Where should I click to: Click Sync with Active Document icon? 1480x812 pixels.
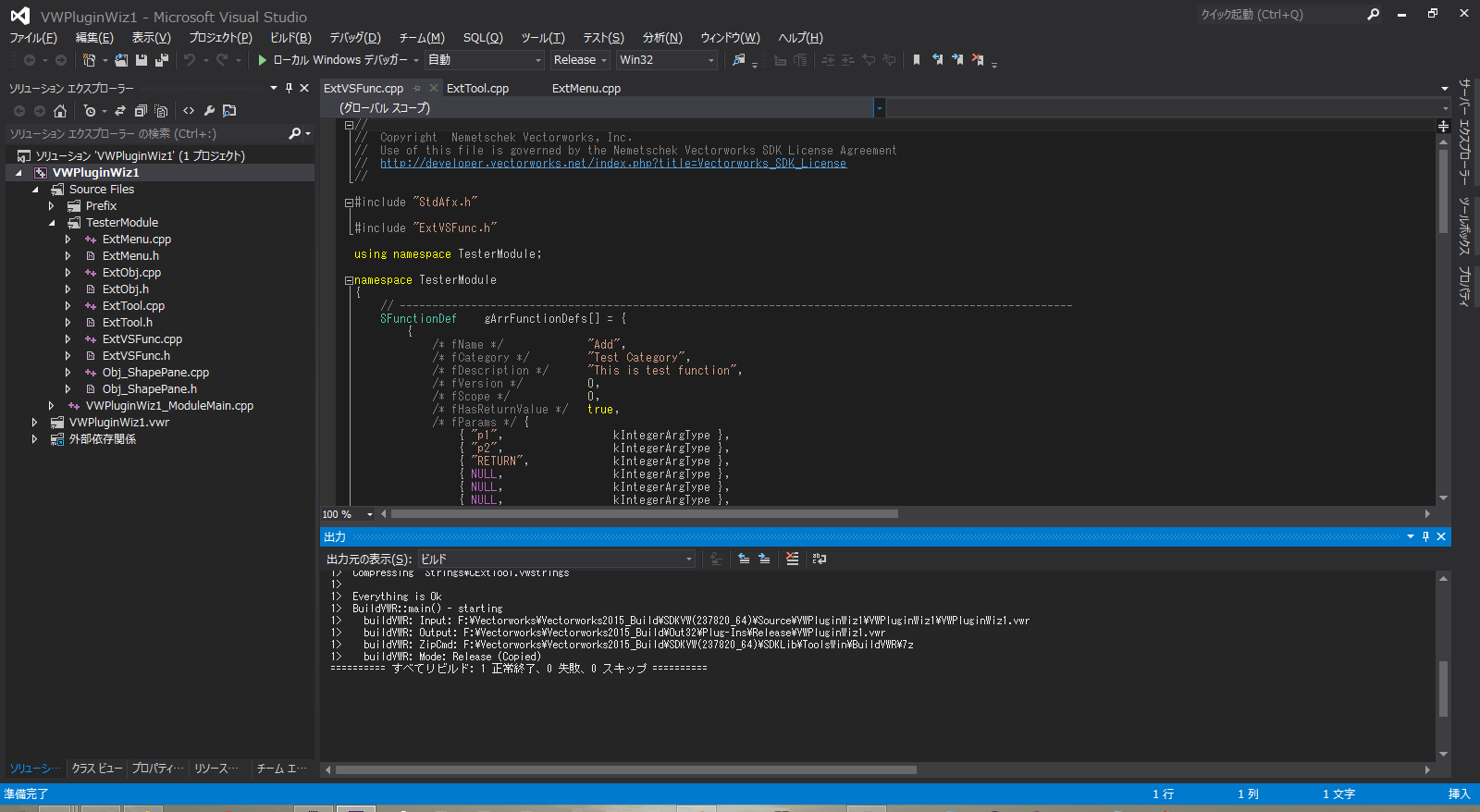[x=120, y=111]
